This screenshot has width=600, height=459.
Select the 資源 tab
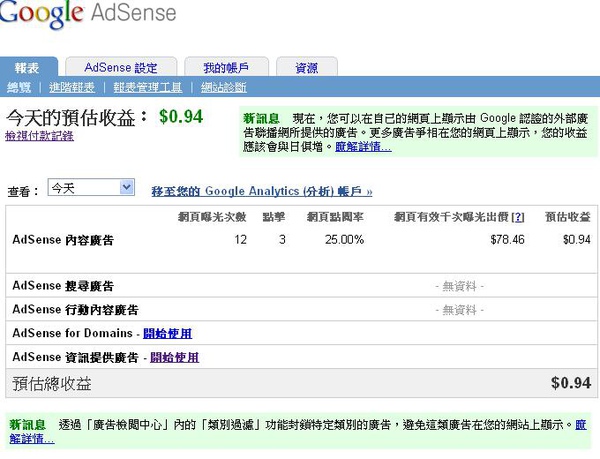tap(307, 67)
